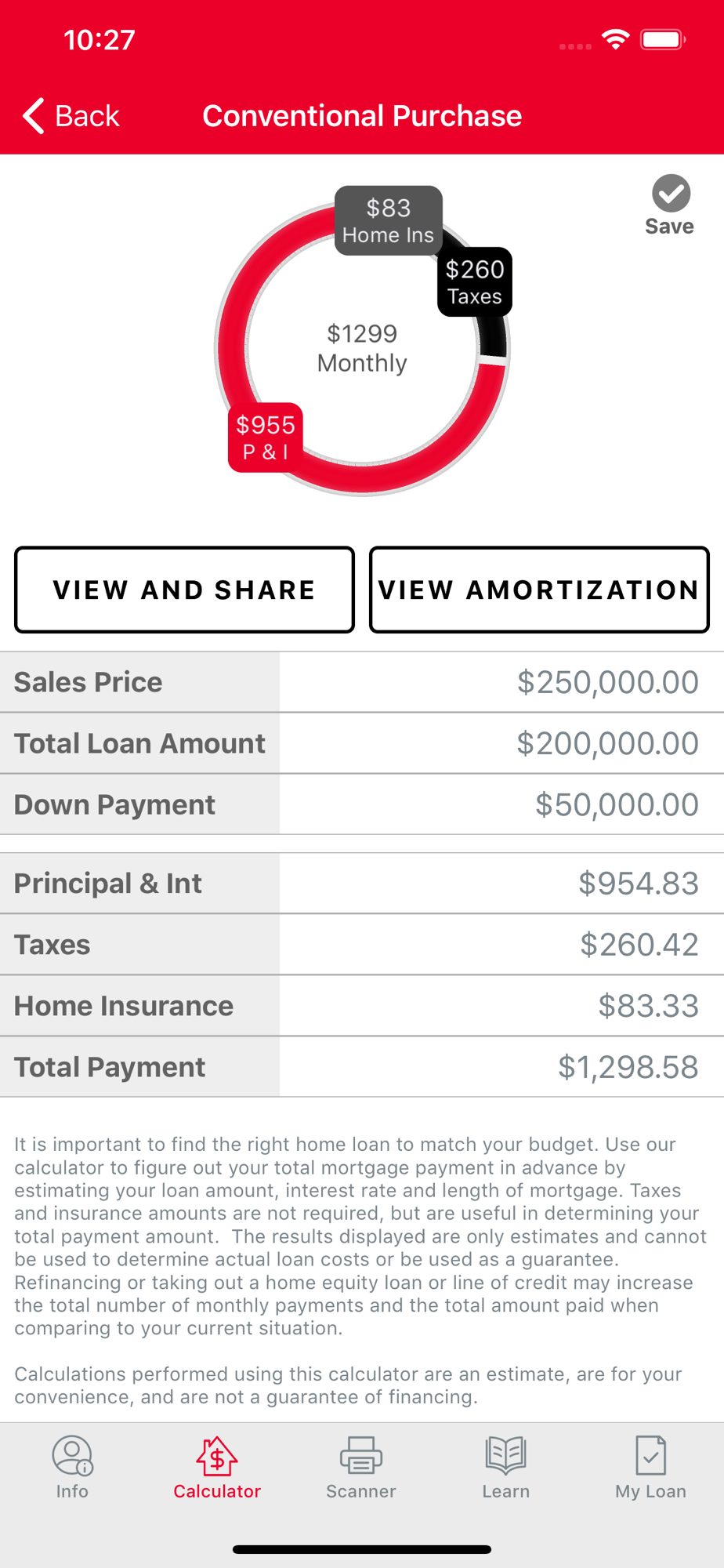Tap the Home Insurance amount row
This screenshot has width=724, height=1568.
click(362, 1006)
